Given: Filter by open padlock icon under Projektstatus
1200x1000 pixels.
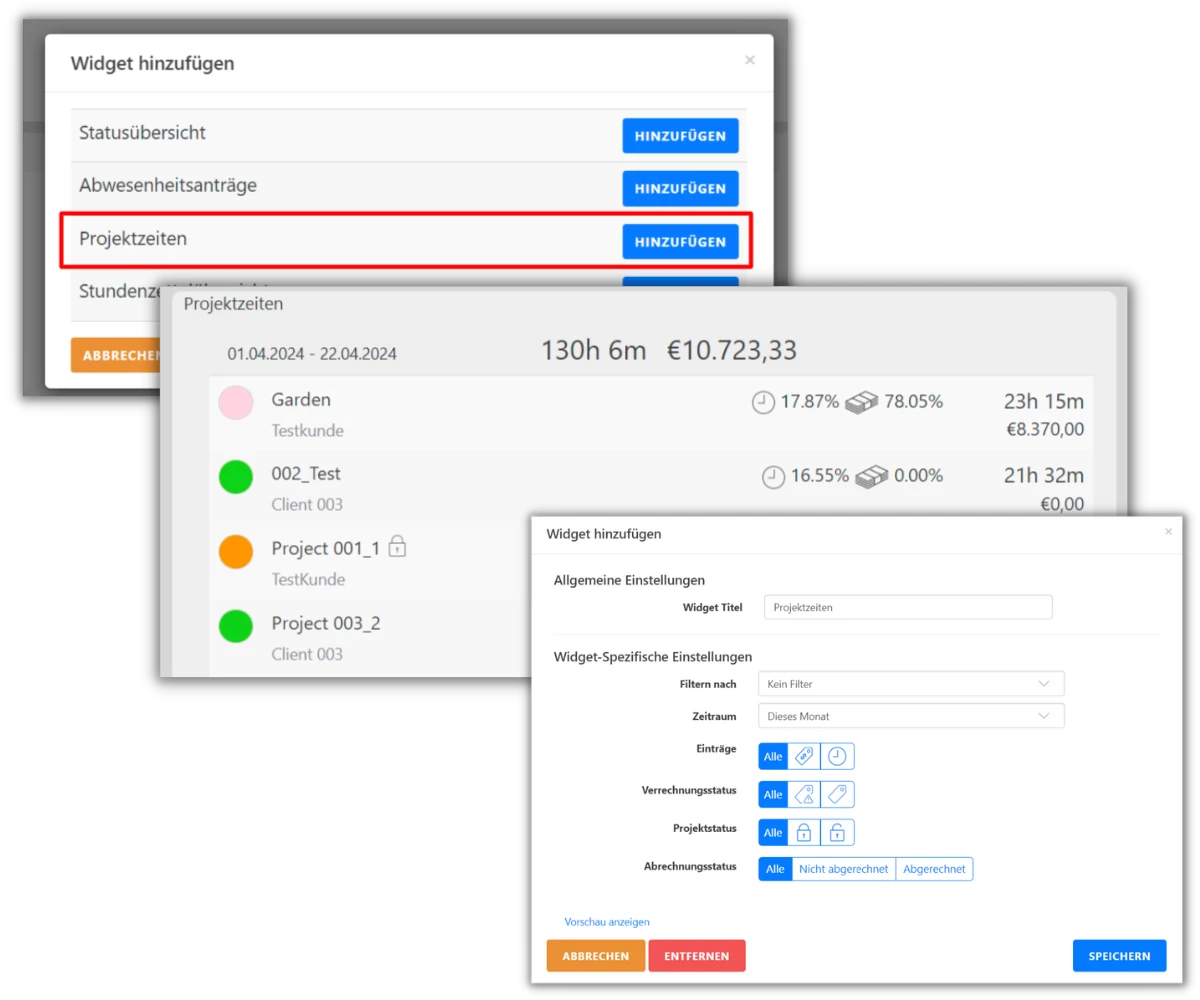Looking at the screenshot, I should coord(836,832).
